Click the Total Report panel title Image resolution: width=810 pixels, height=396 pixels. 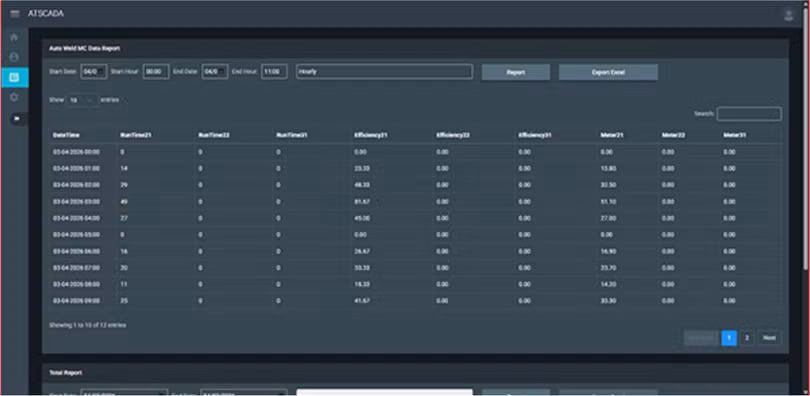coord(65,372)
